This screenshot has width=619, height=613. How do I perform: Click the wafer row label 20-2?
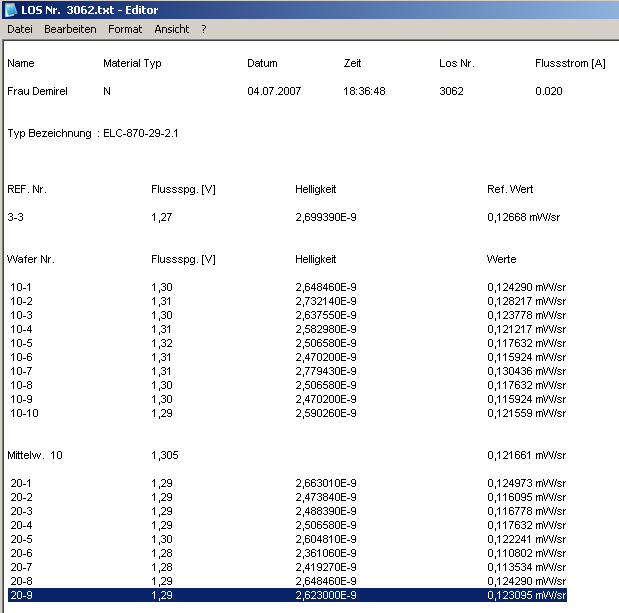click(x=21, y=497)
